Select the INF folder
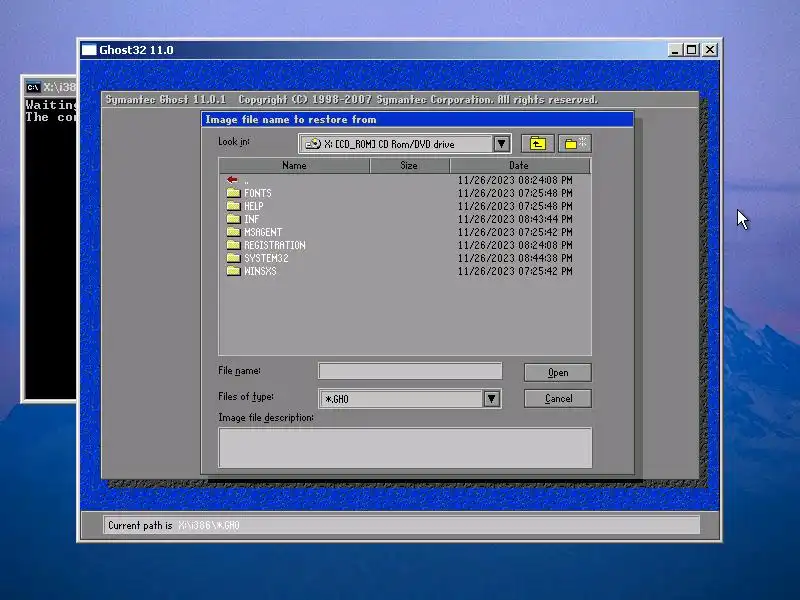 click(252, 219)
